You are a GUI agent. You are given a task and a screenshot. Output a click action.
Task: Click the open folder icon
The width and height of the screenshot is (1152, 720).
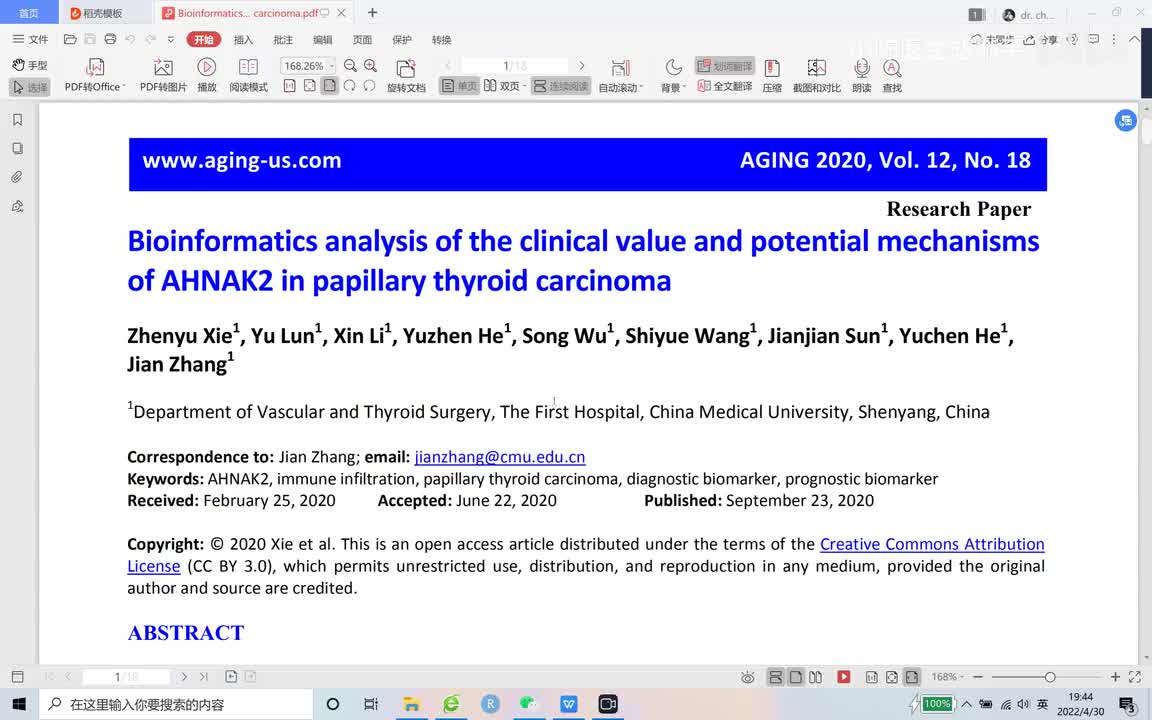[71, 40]
